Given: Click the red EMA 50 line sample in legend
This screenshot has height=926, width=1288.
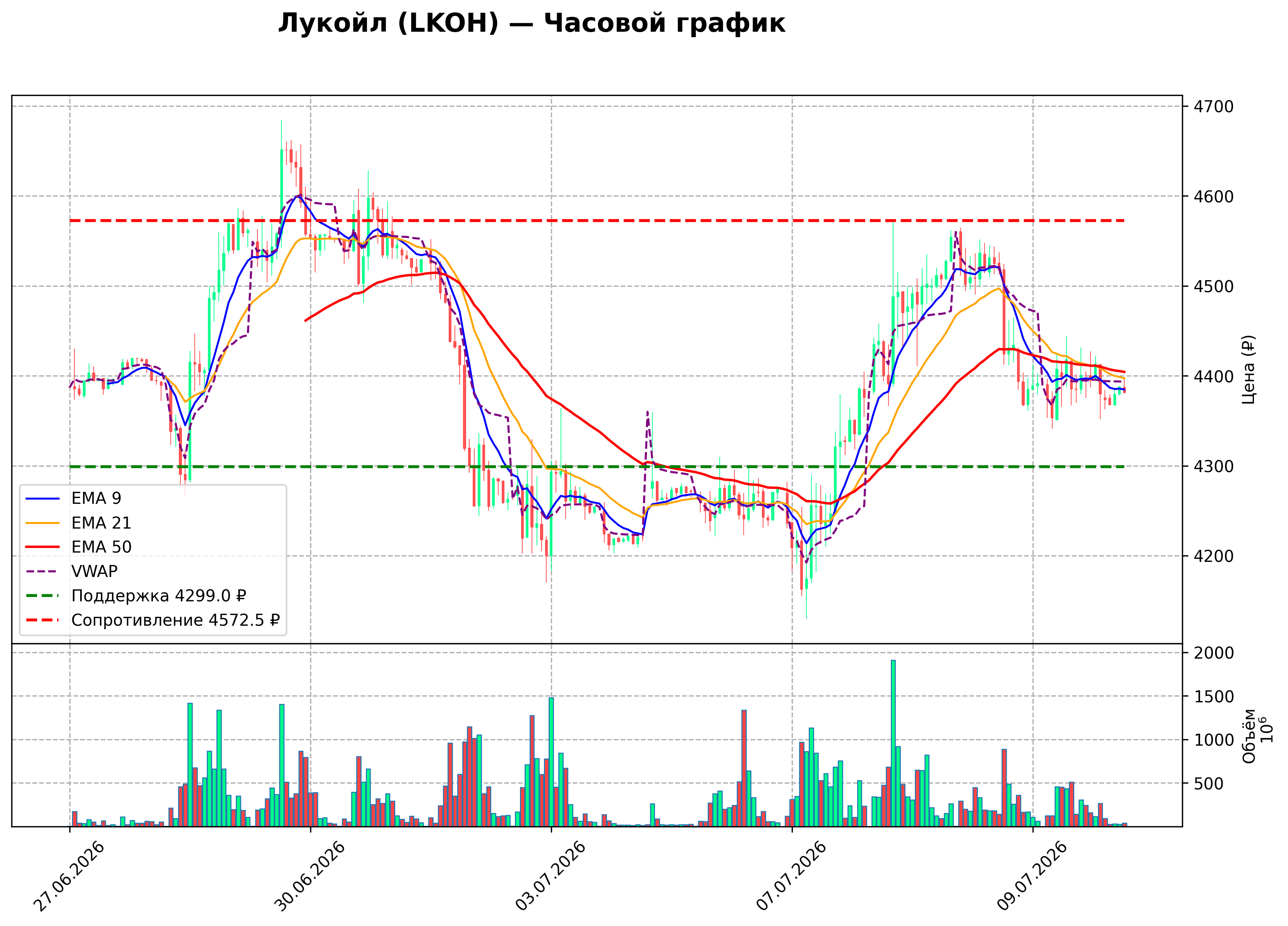Looking at the screenshot, I should point(43,547).
